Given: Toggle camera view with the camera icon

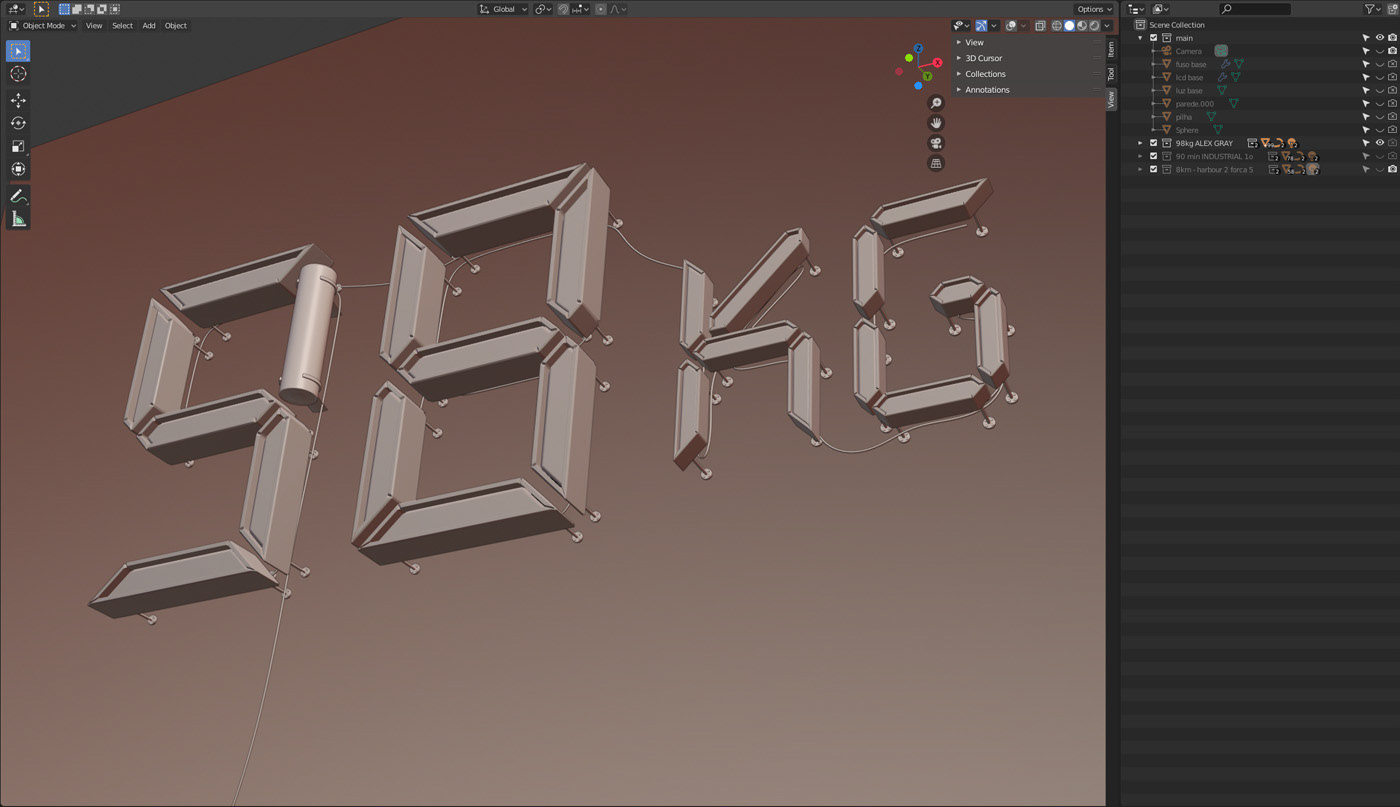Looking at the screenshot, I should [x=936, y=143].
